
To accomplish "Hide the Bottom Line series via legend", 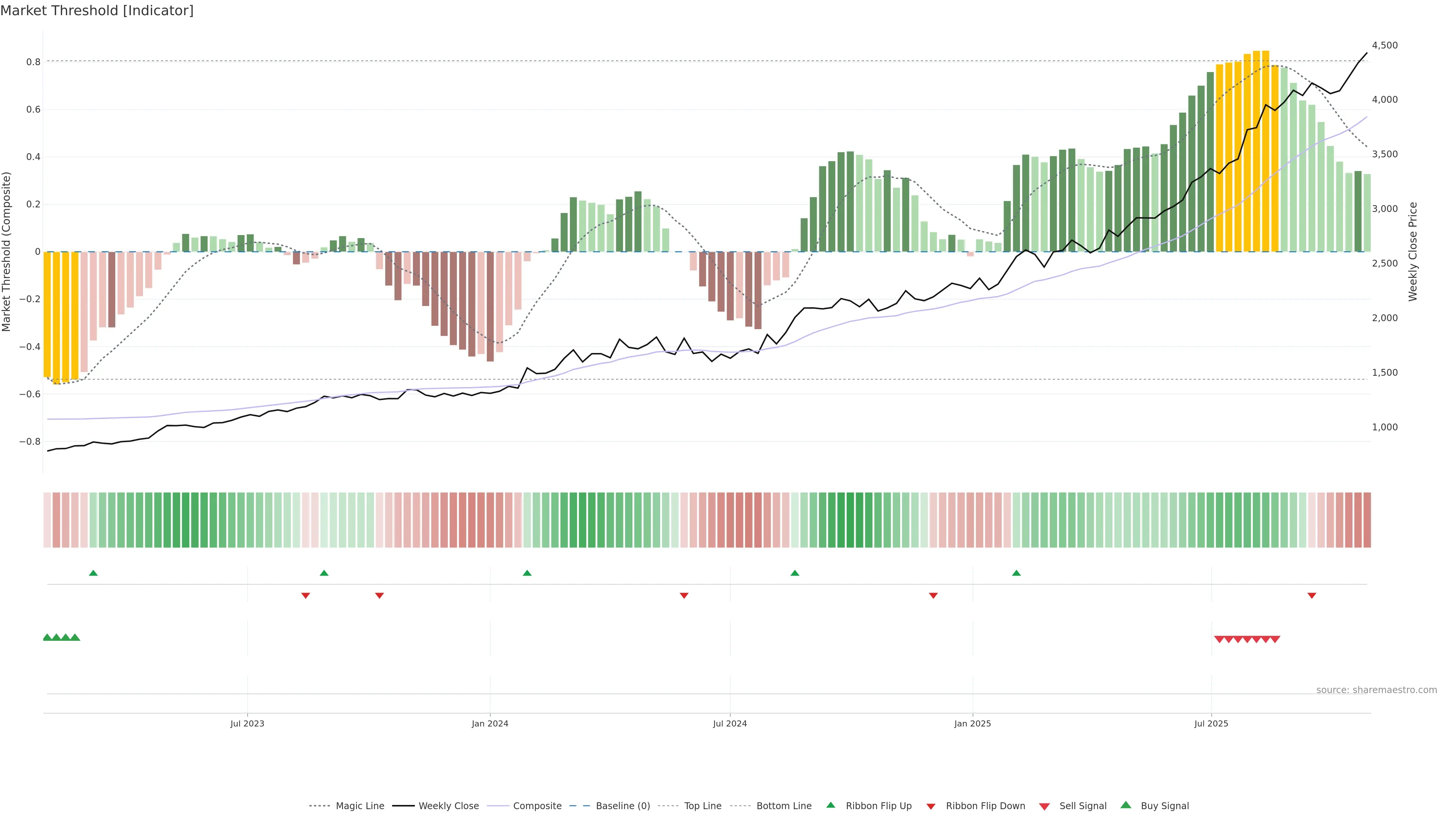I will coord(783,806).
